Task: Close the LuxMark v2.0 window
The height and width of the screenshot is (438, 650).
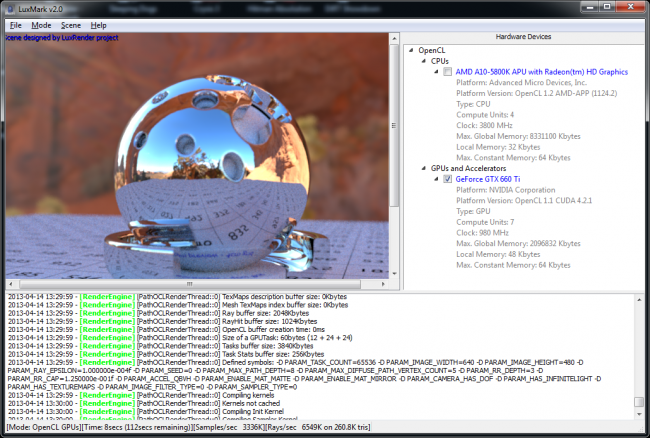Action: [x=631, y=7]
